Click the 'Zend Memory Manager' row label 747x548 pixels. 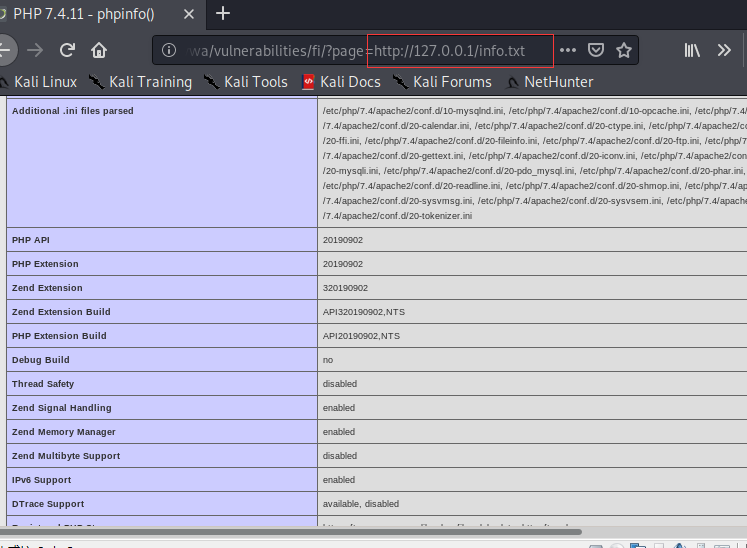(63, 432)
